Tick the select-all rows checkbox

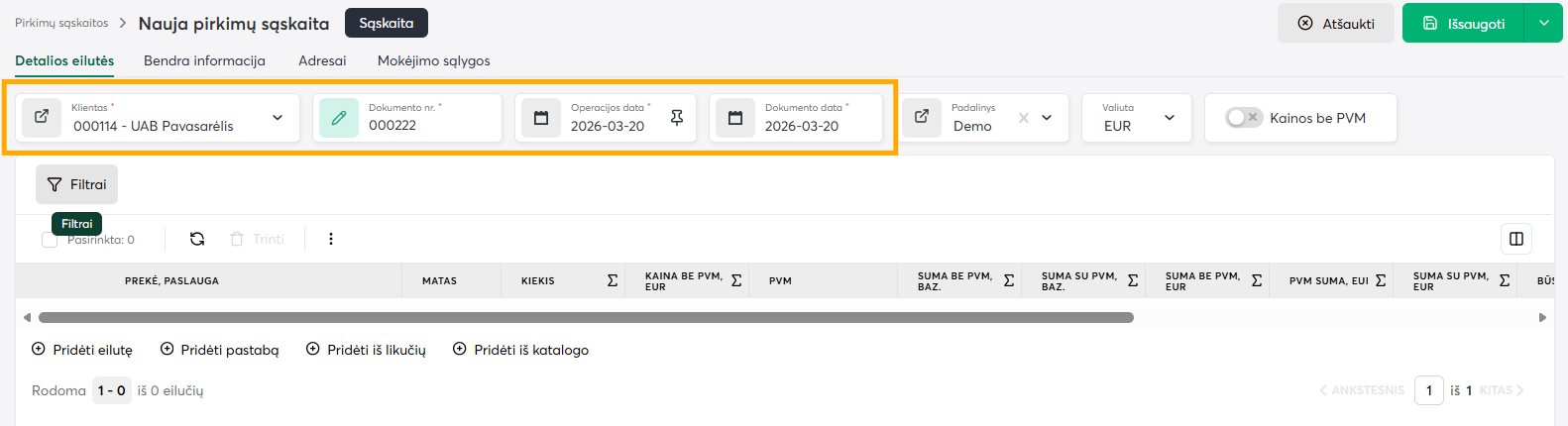50,240
